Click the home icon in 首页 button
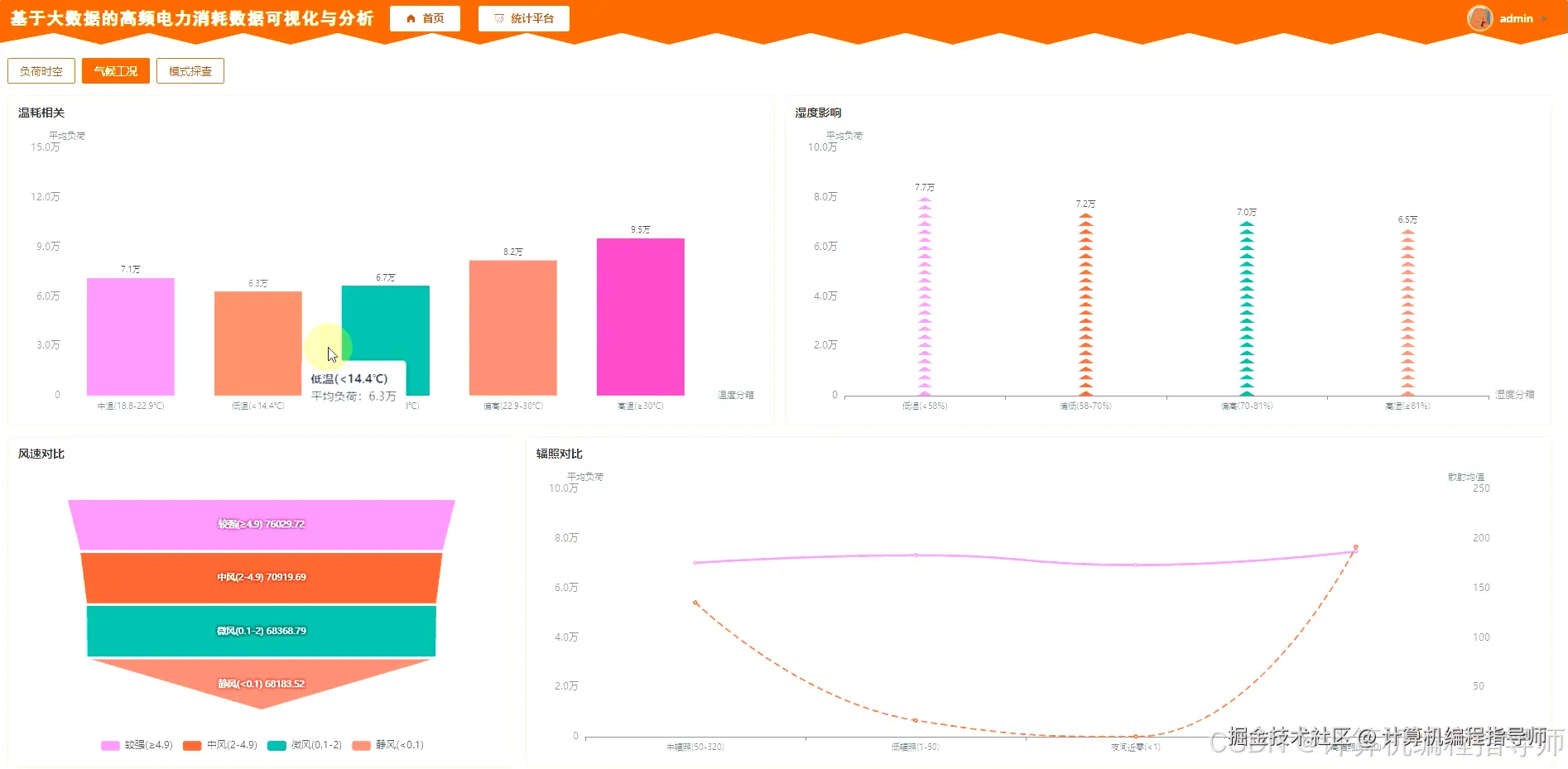The image size is (1568, 769). tap(411, 18)
